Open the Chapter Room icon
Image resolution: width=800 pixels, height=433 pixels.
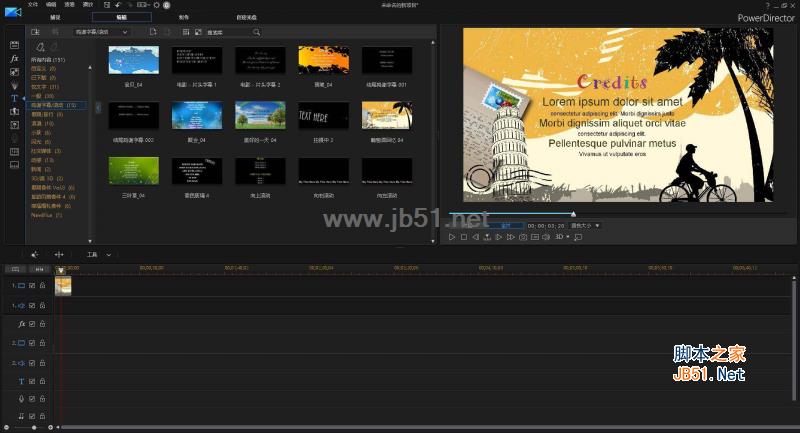(14, 151)
